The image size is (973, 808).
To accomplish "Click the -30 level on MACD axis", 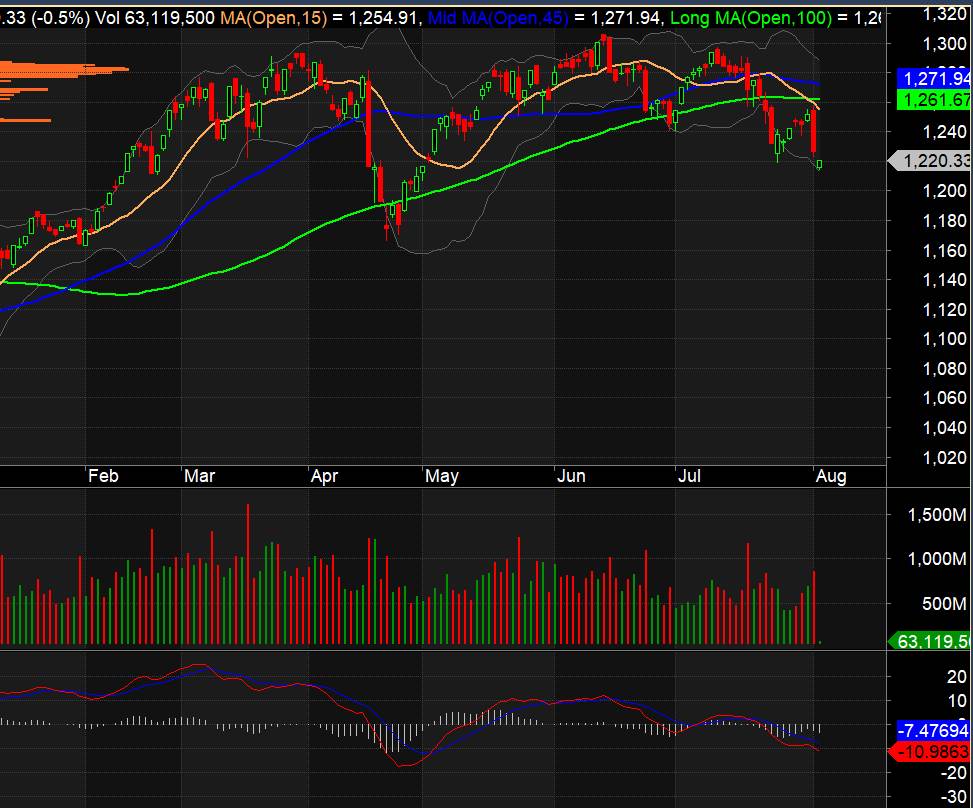I will tap(953, 797).
